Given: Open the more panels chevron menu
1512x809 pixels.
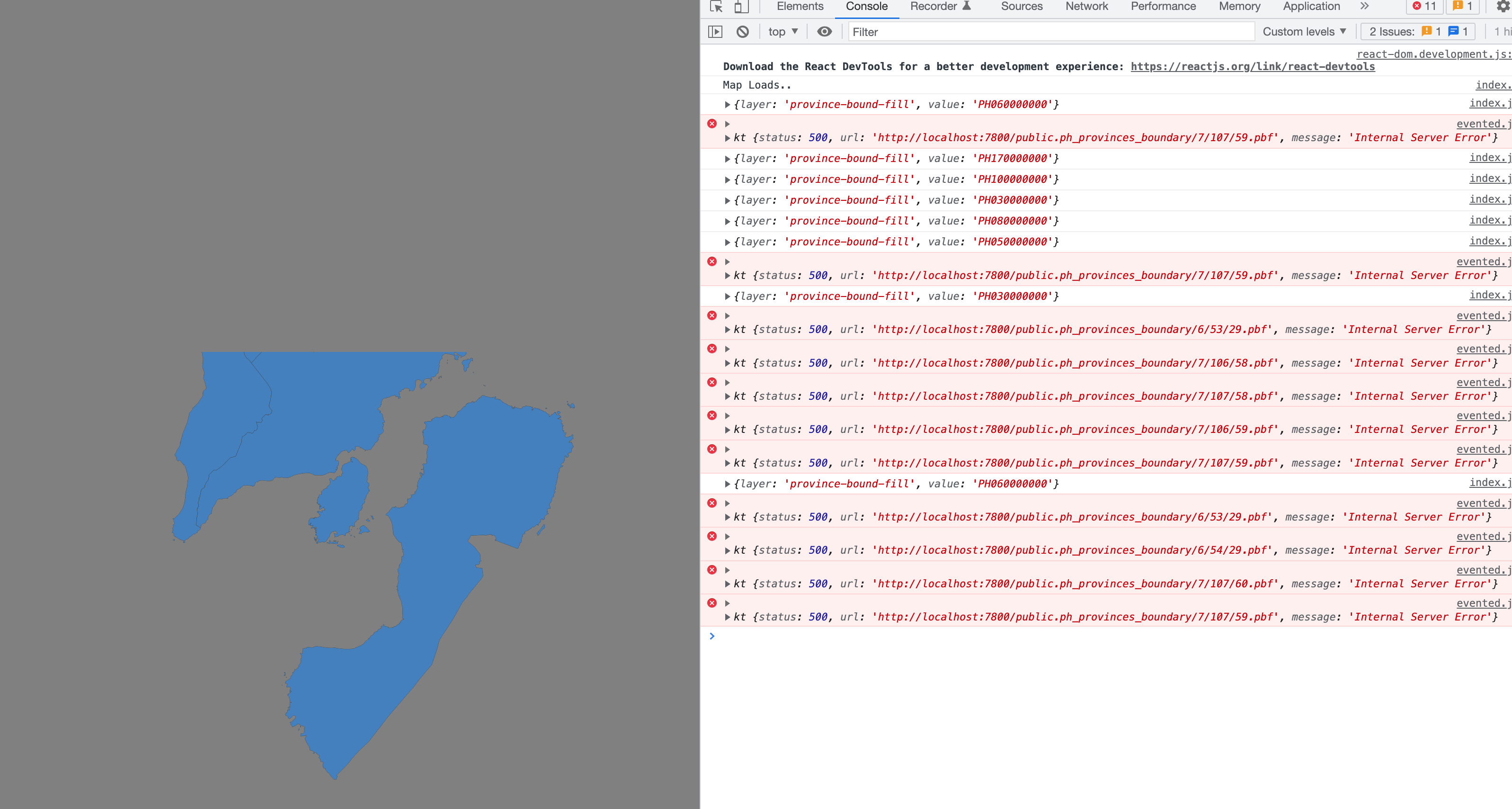Looking at the screenshot, I should pyautogui.click(x=1365, y=7).
